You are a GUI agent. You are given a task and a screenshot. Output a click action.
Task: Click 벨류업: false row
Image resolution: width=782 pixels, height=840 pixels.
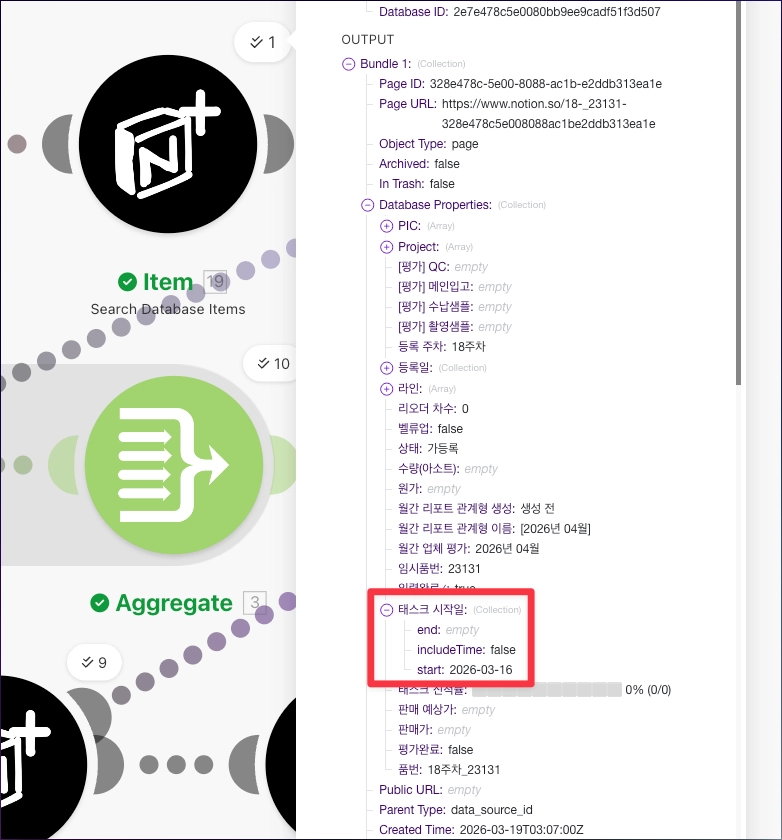pyautogui.click(x=430, y=429)
